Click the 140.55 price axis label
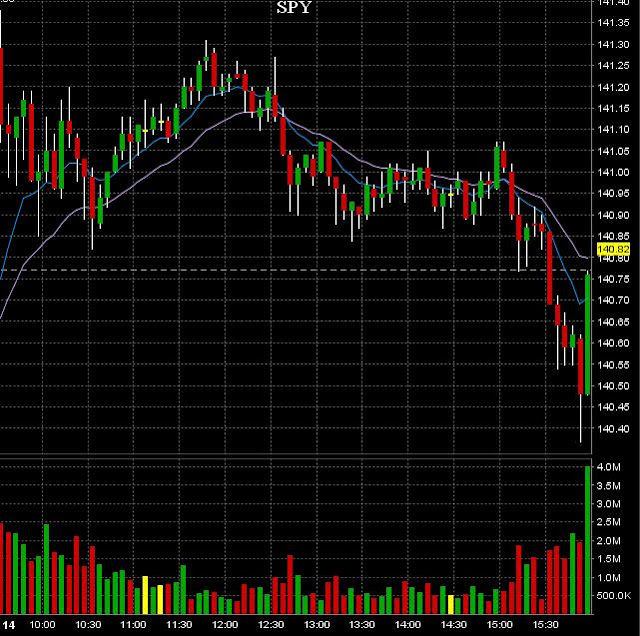Screen dimensions: 640x636 pos(613,365)
